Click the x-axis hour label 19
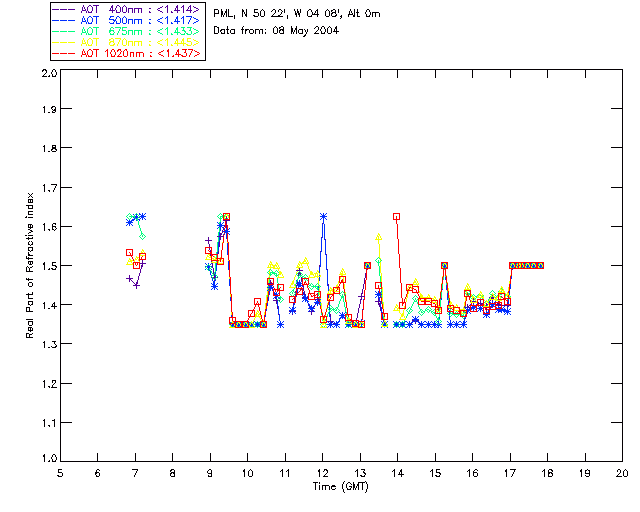 click(x=585, y=473)
